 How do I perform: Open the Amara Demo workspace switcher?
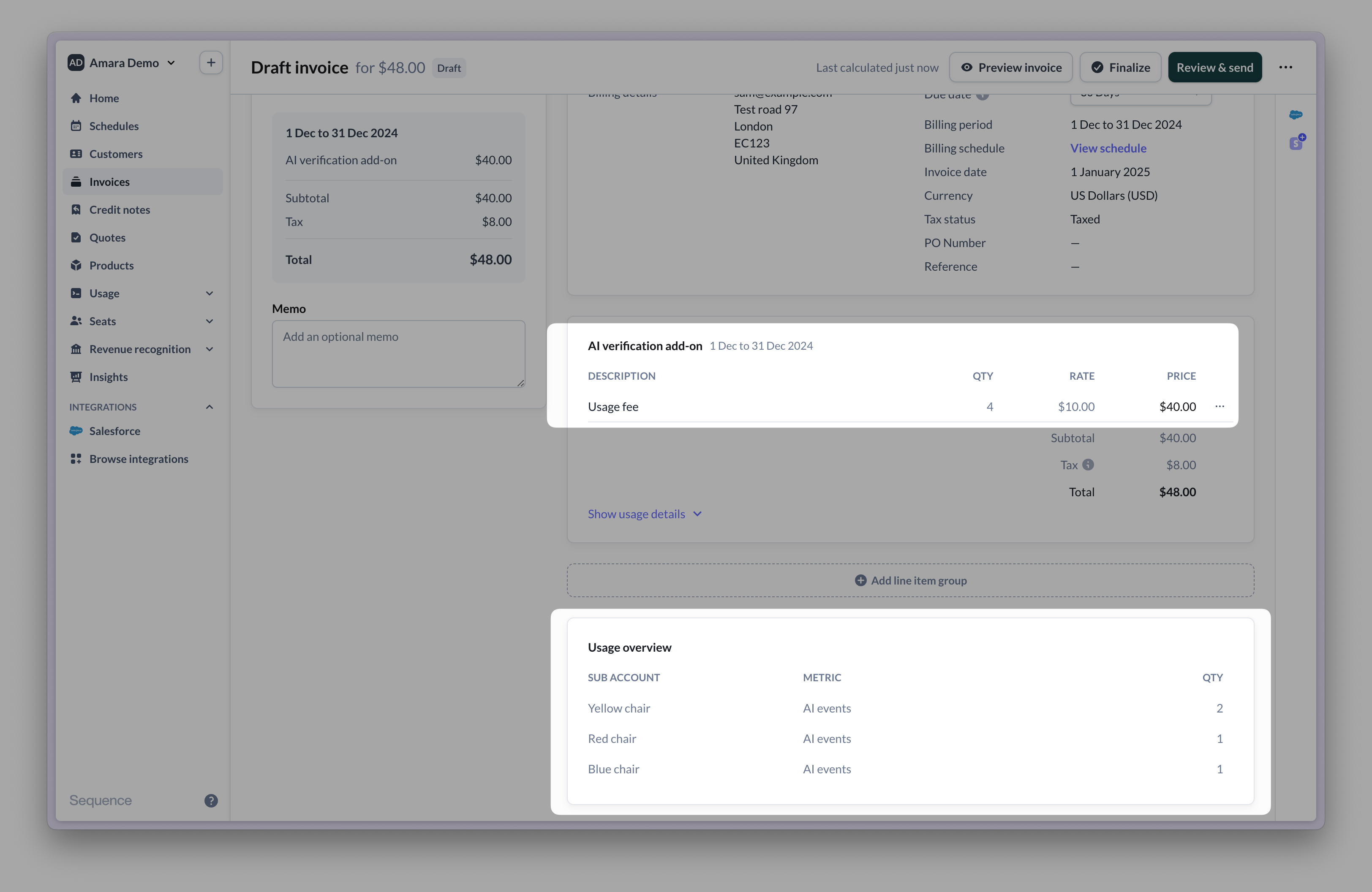pos(122,63)
